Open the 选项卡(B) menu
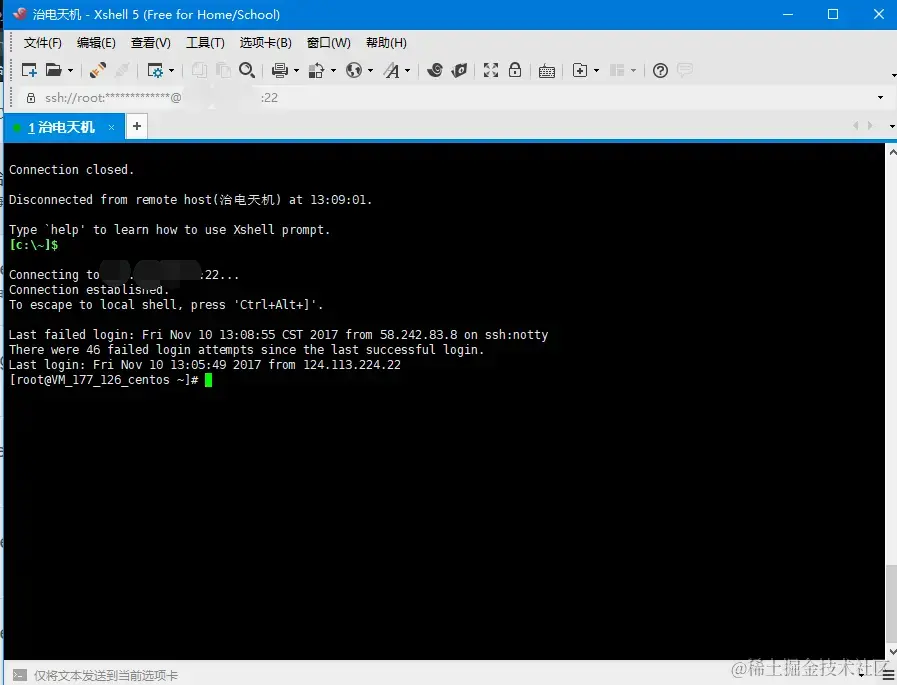Image resolution: width=897 pixels, height=685 pixels. (265, 43)
